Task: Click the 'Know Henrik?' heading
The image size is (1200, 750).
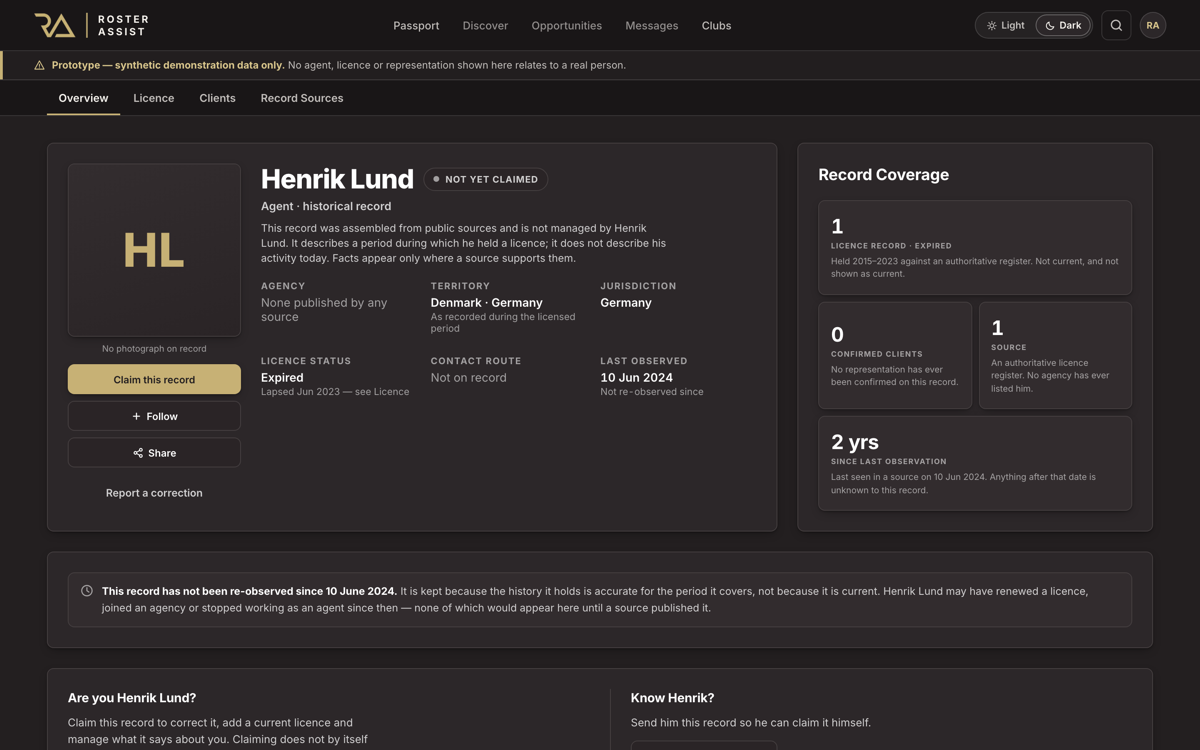Action: click(673, 698)
